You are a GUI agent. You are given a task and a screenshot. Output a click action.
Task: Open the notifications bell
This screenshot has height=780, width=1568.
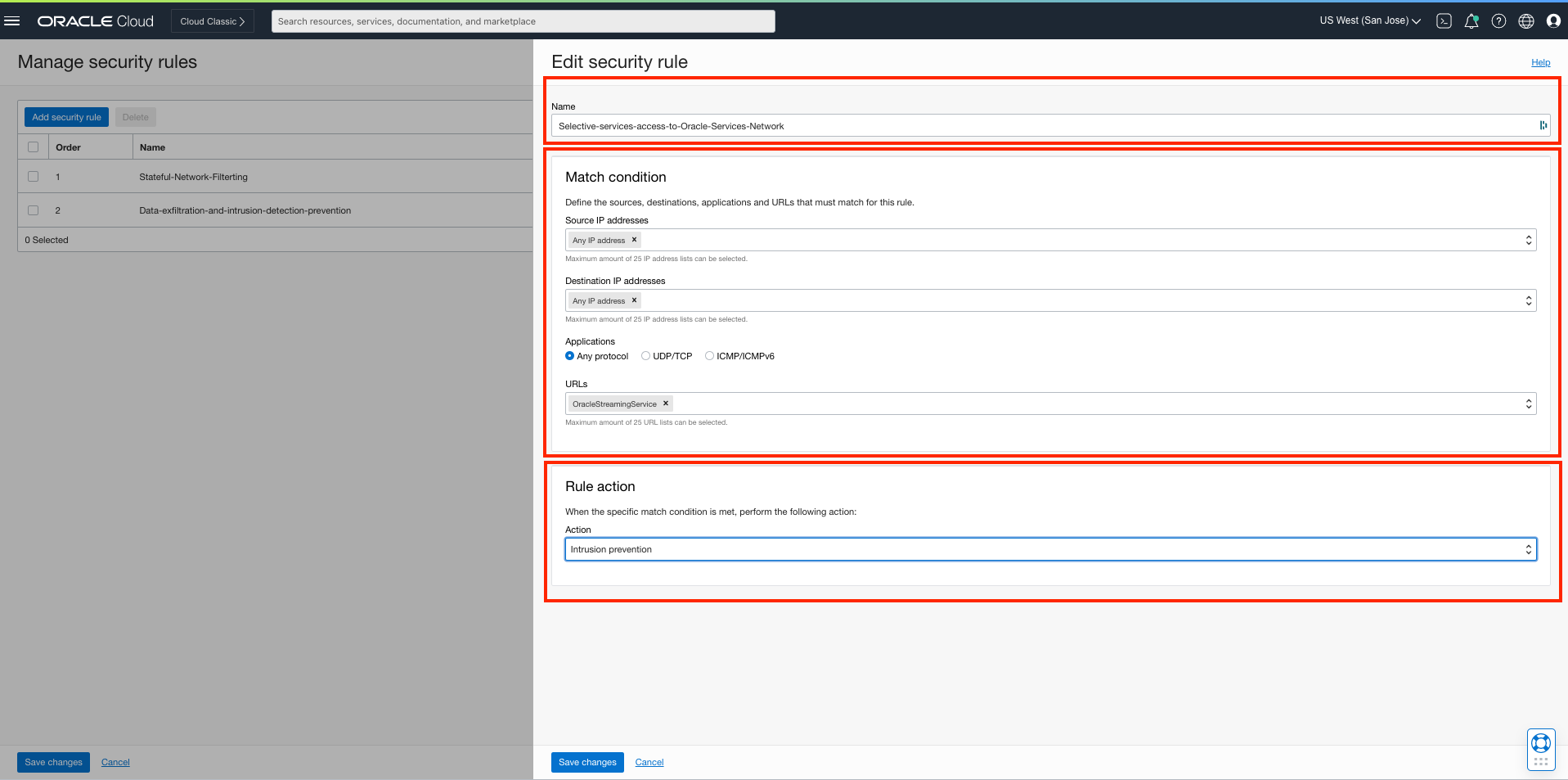click(1471, 20)
